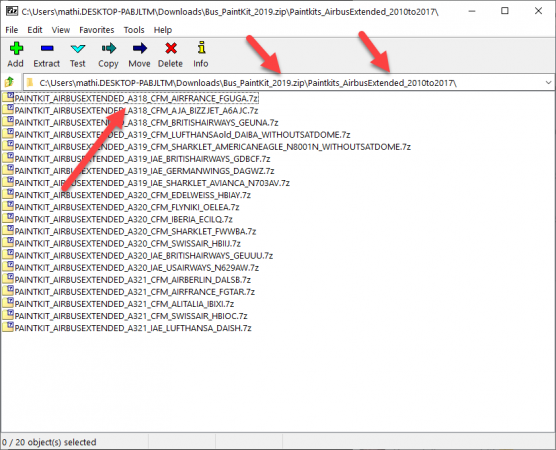Open the Favorites menu
Screen dimensions: 556x450
tap(96, 30)
